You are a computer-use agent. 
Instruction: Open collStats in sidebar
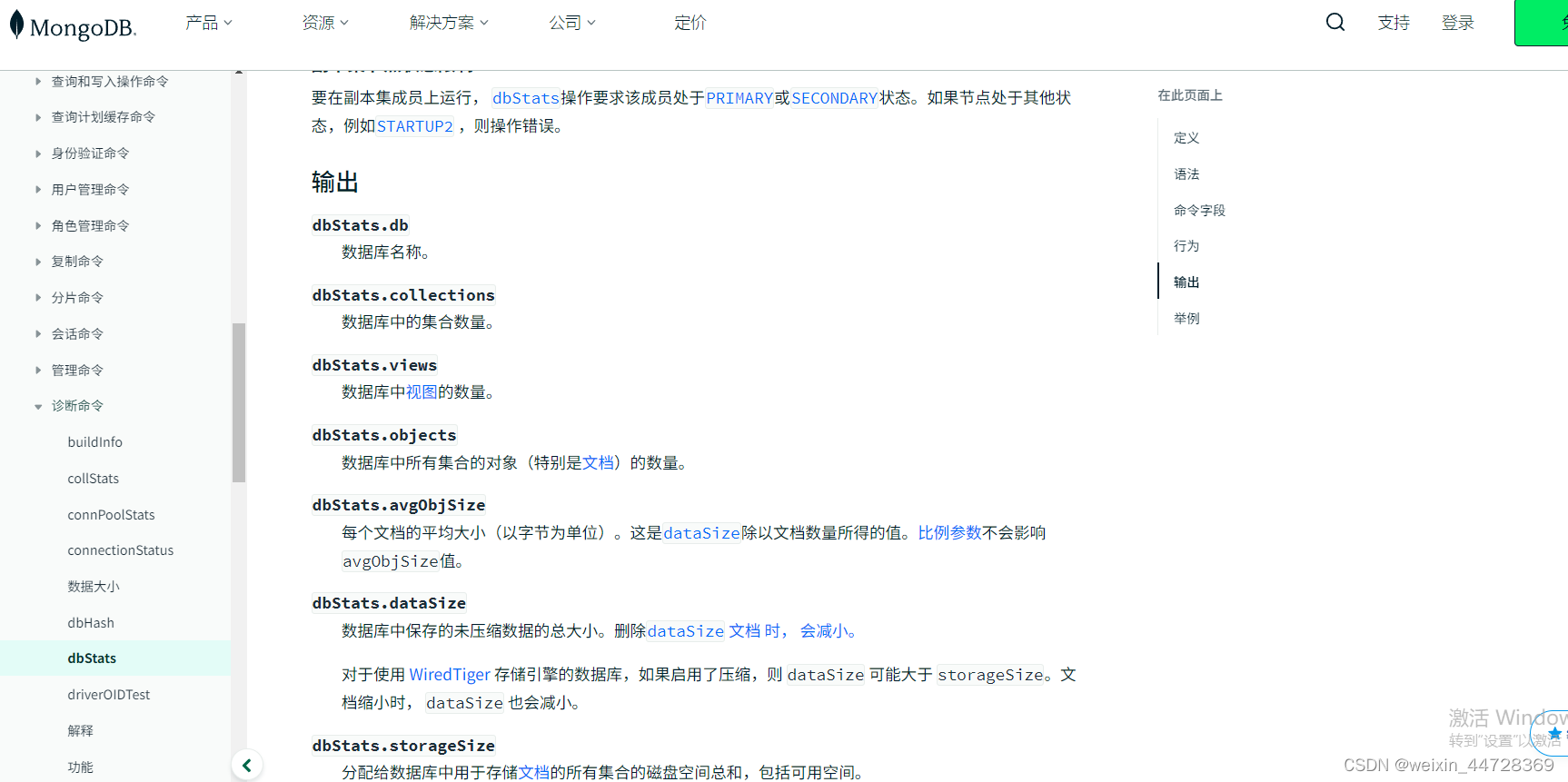[93, 479]
